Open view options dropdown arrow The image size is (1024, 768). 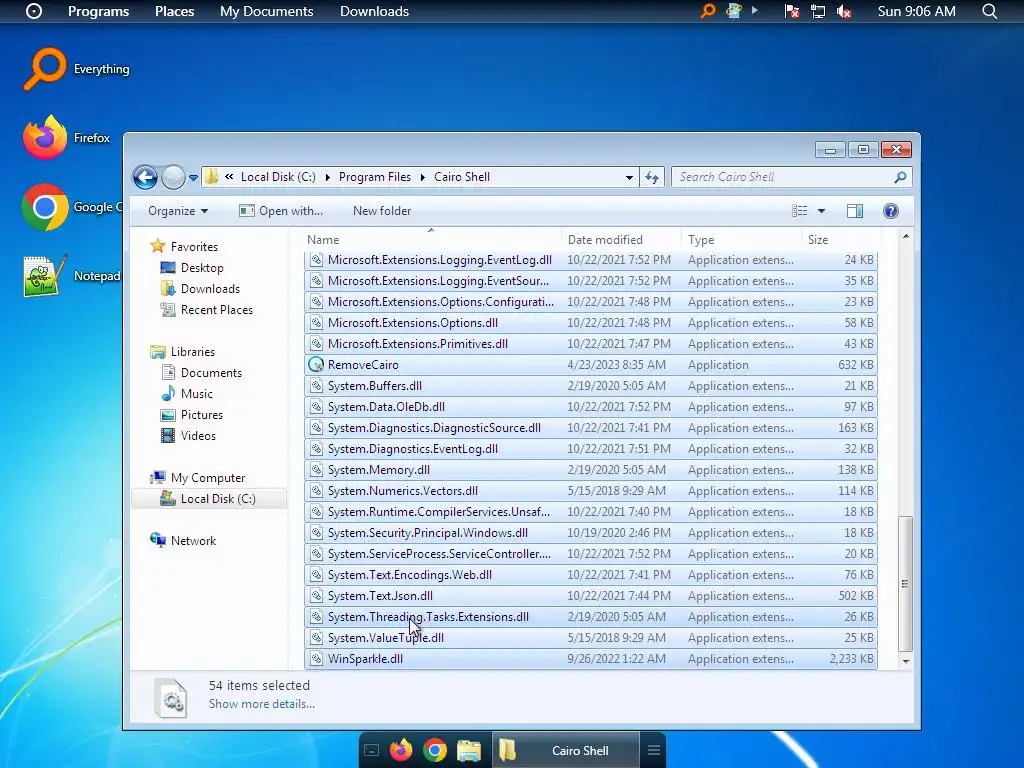(x=822, y=211)
